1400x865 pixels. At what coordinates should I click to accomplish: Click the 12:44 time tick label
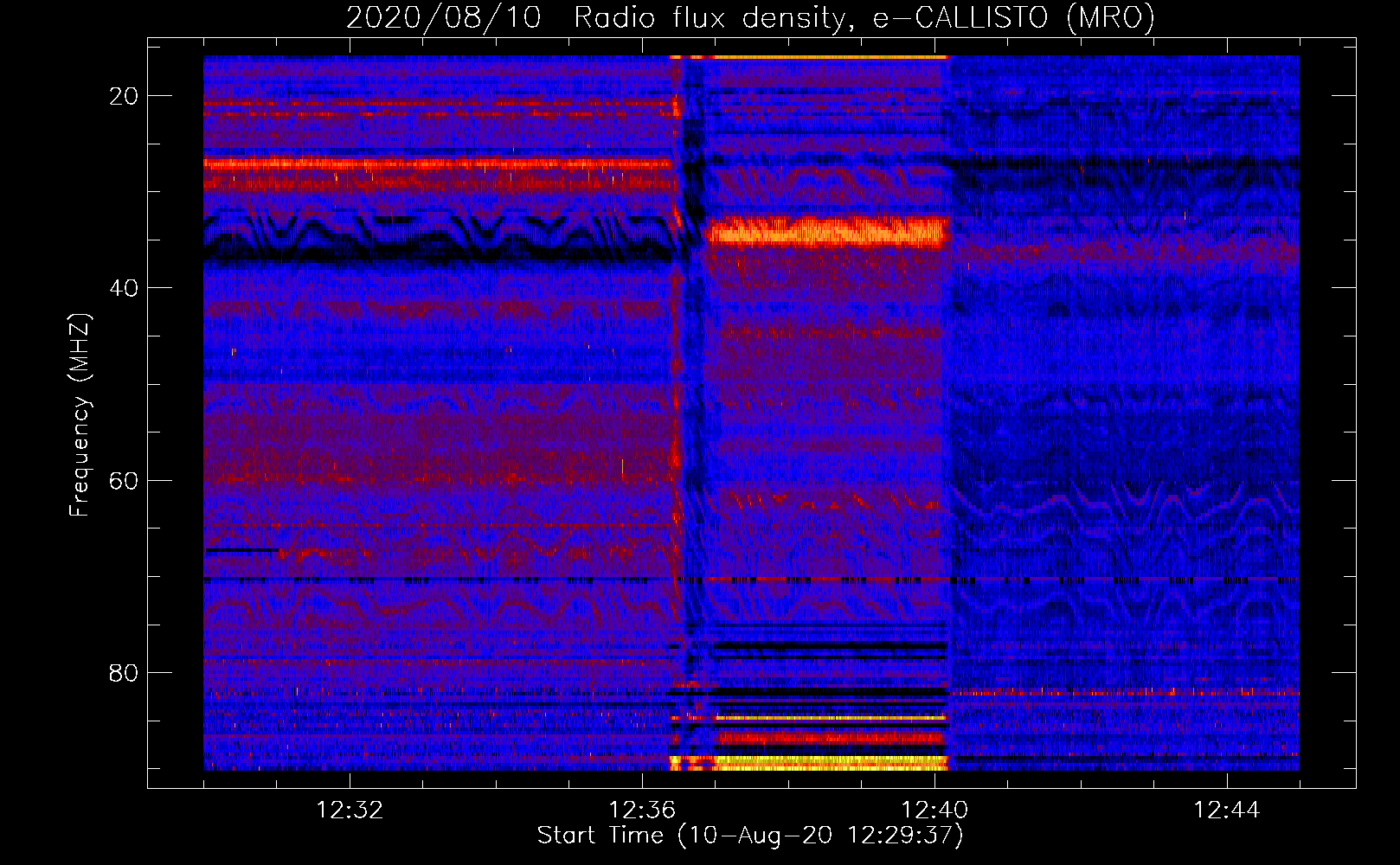click(1227, 811)
